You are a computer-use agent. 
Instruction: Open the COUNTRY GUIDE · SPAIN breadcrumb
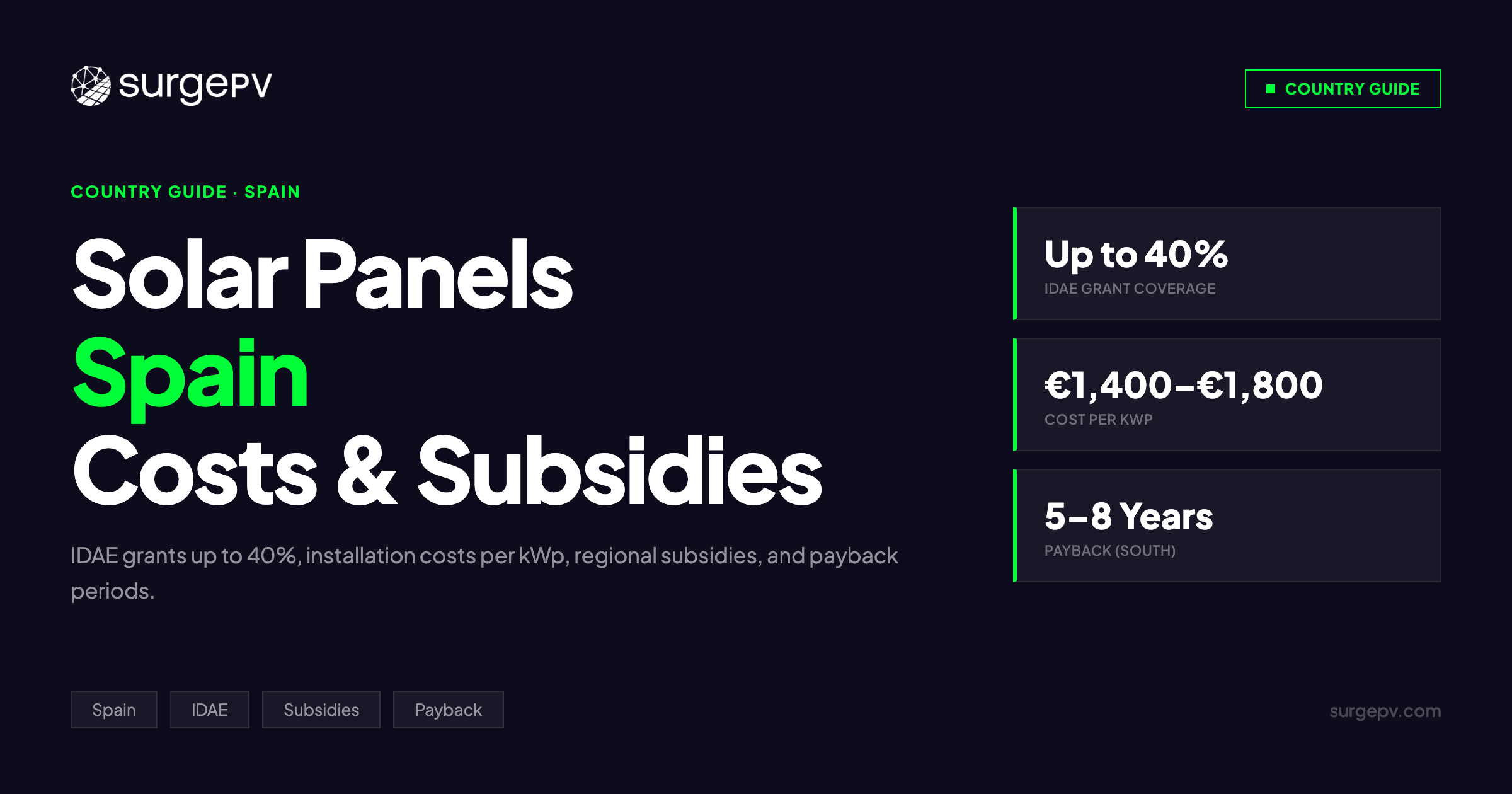coord(185,192)
